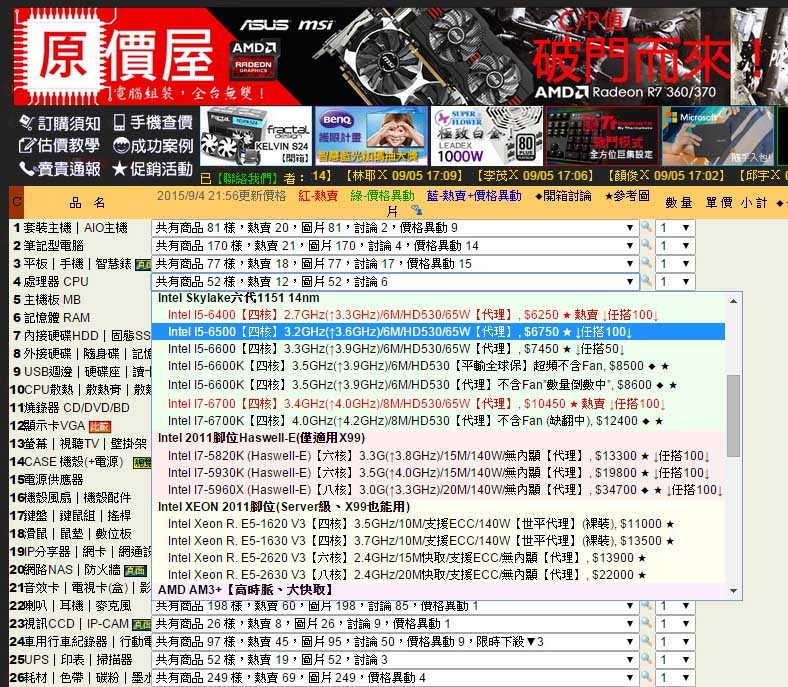The image size is (788, 687).
Task: Click the 參考圖 legend label
Action: point(627,195)
